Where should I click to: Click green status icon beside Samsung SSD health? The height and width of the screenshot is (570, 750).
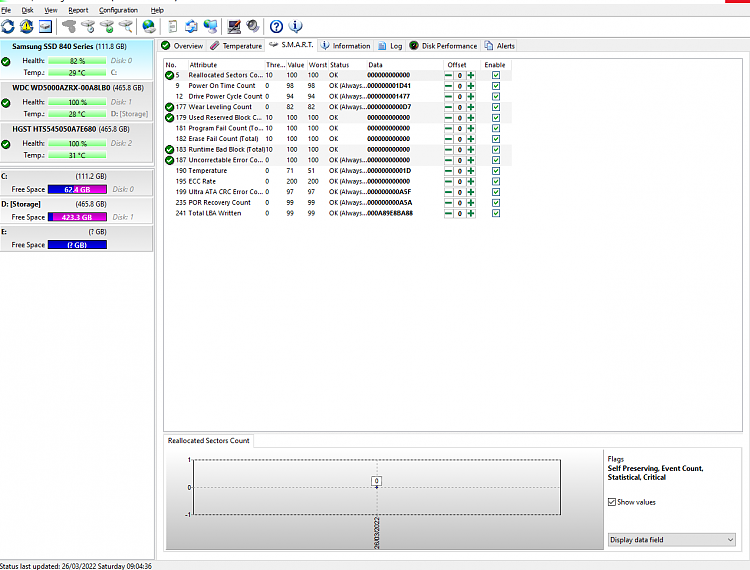click(x=6, y=62)
